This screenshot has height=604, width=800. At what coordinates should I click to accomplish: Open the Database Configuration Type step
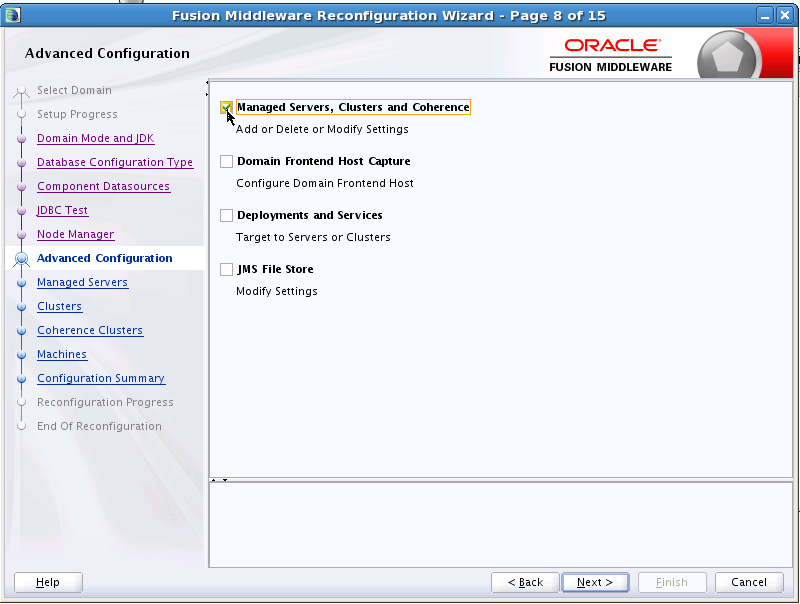115,162
